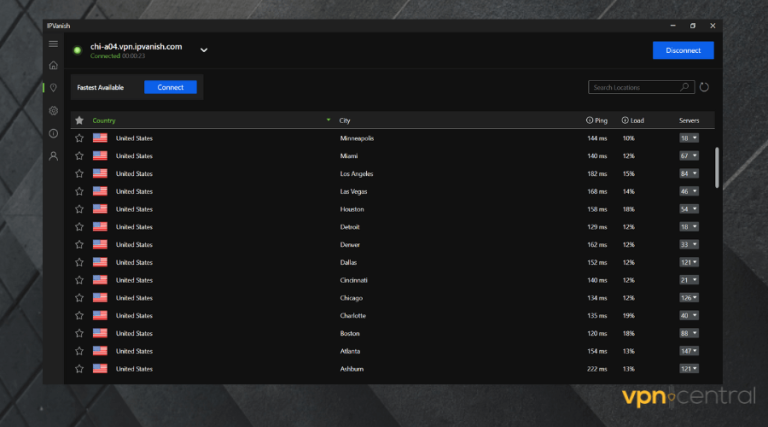Open the Locations pin icon in sidebar

[53, 88]
